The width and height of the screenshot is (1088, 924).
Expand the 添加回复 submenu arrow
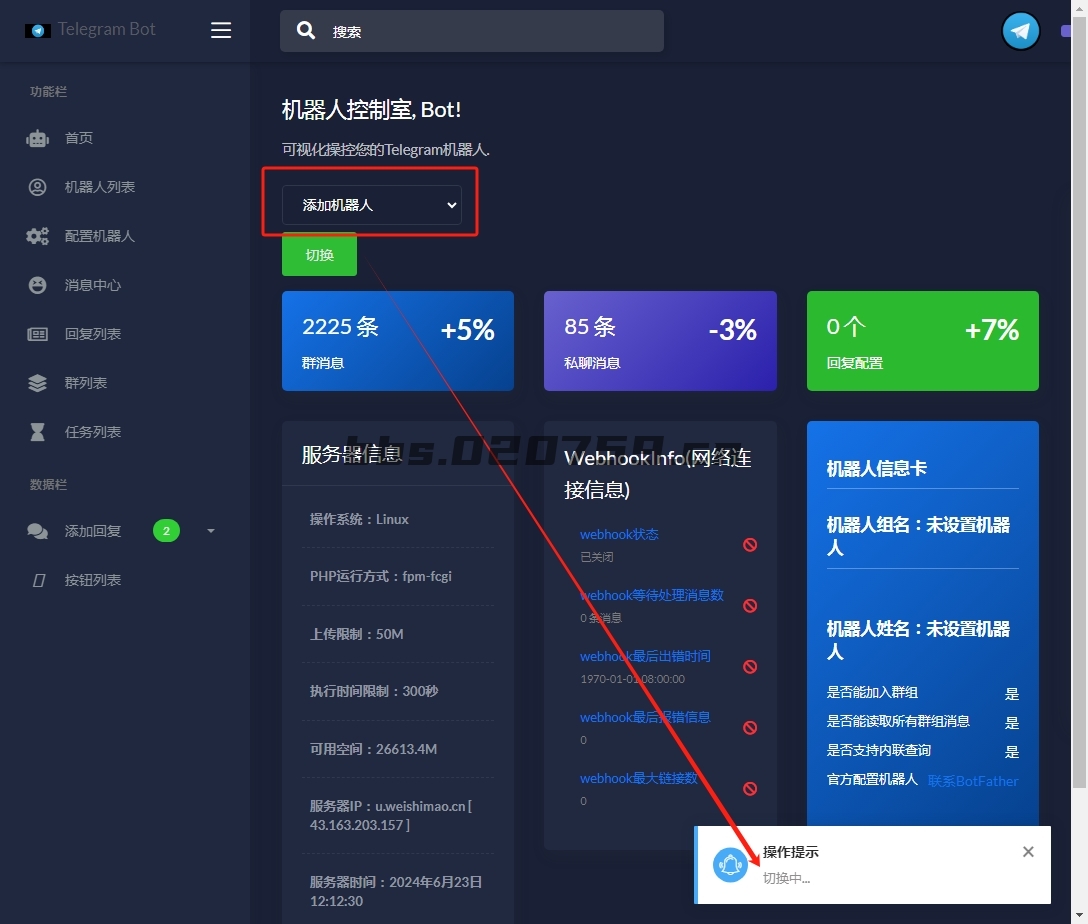coord(211,531)
